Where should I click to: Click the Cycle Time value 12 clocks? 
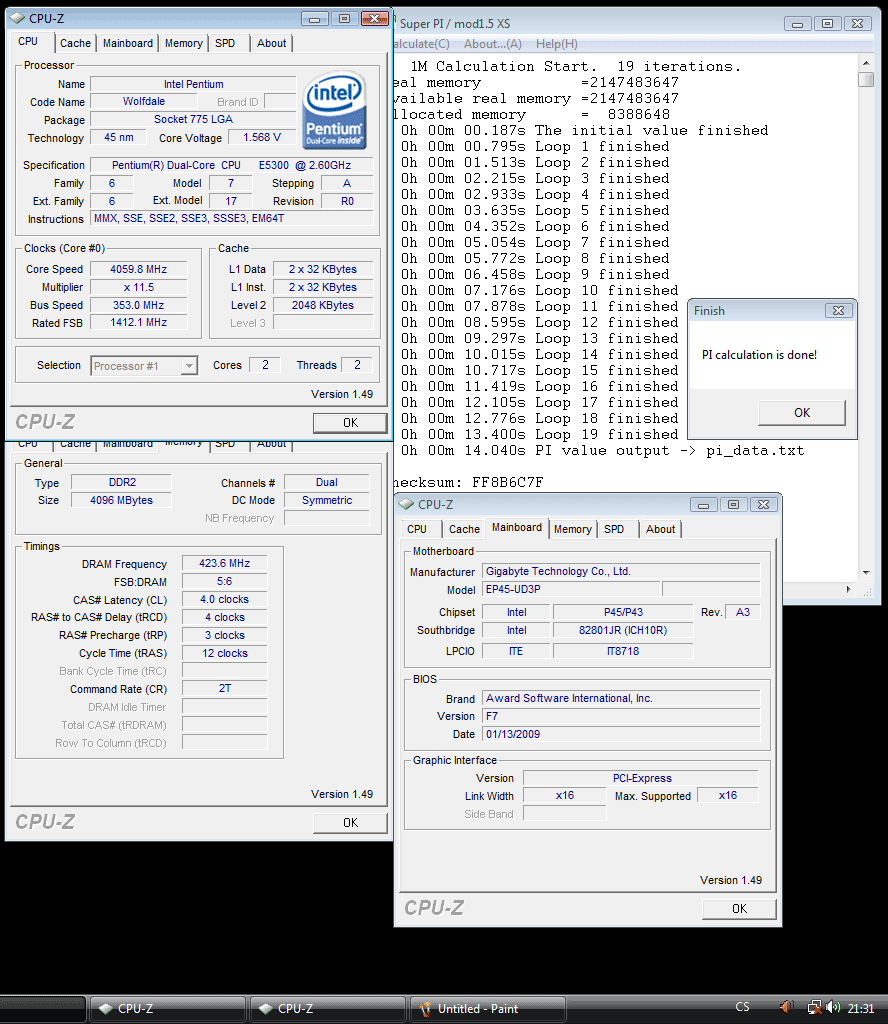[x=225, y=653]
